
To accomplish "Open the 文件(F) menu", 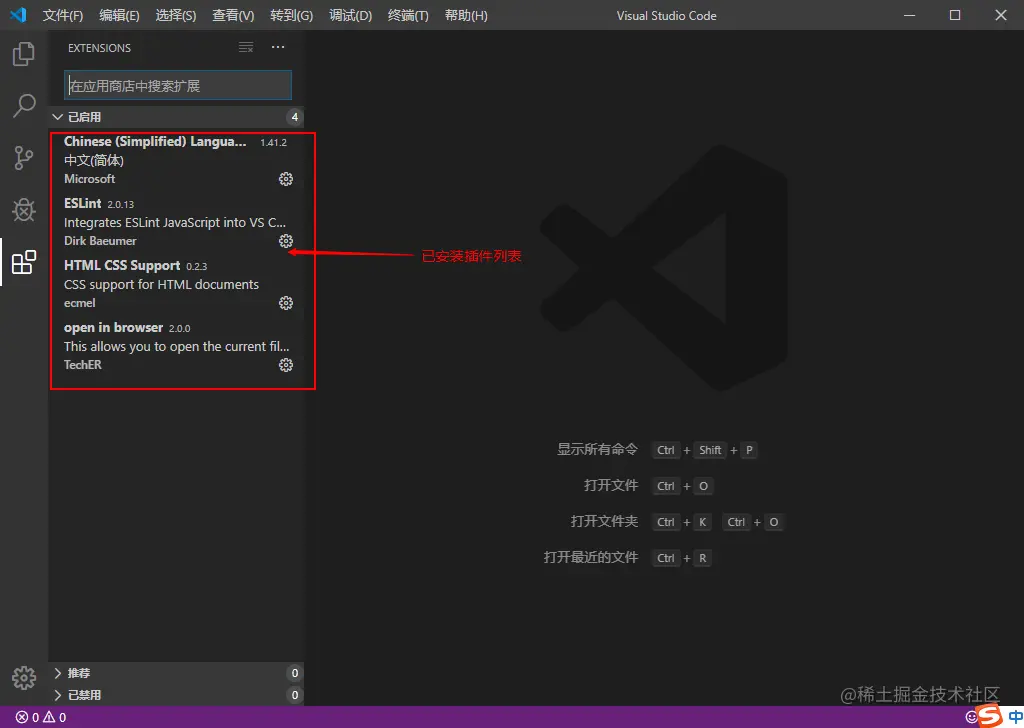I will point(63,15).
